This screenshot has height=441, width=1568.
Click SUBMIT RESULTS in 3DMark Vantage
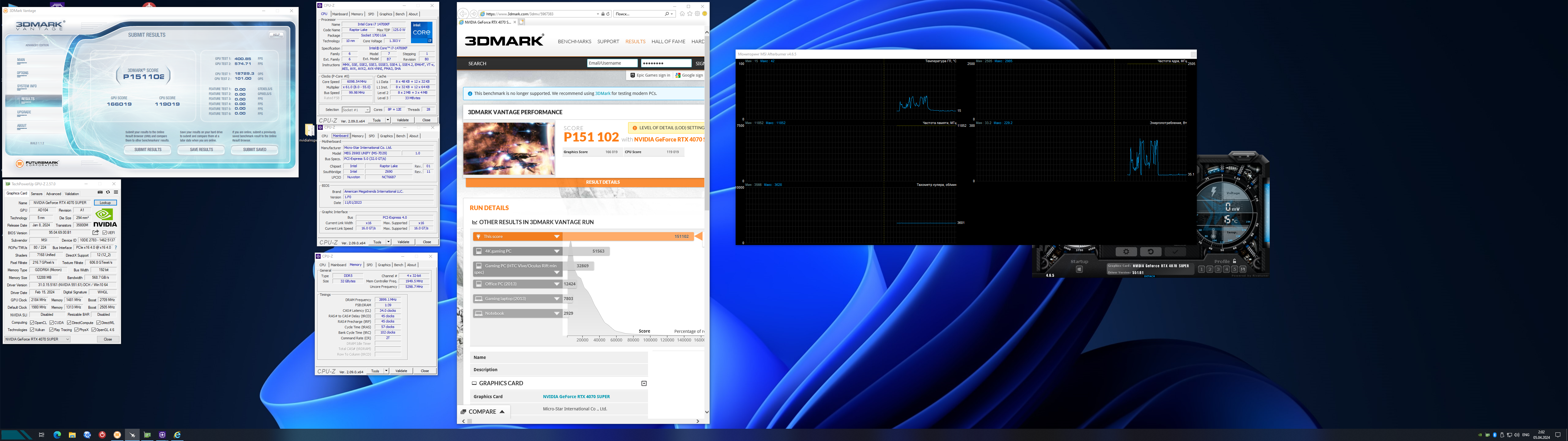(148, 149)
